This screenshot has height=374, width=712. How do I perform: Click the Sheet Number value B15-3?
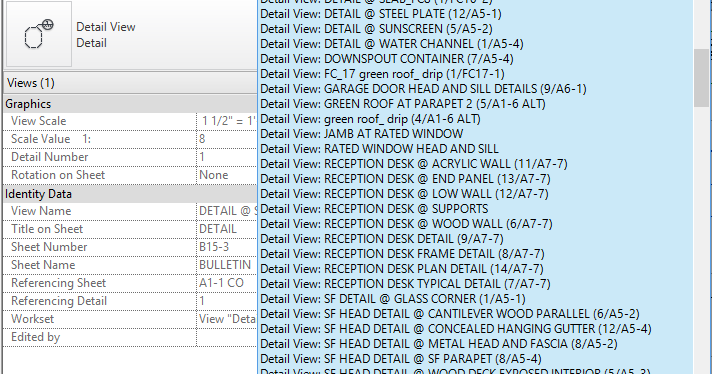click(x=227, y=247)
